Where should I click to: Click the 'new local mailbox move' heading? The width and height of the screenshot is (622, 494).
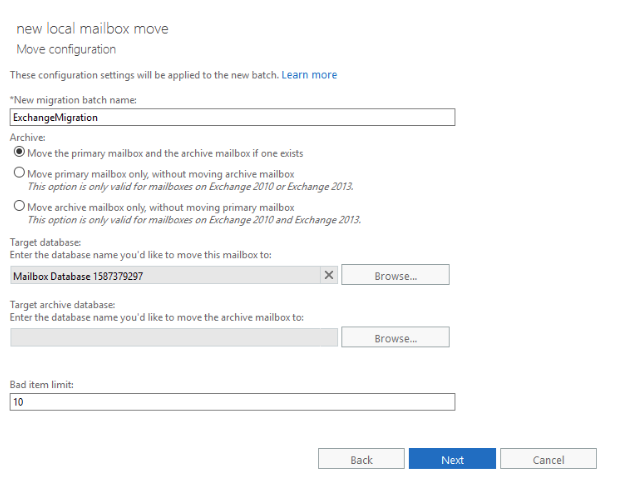92,29
